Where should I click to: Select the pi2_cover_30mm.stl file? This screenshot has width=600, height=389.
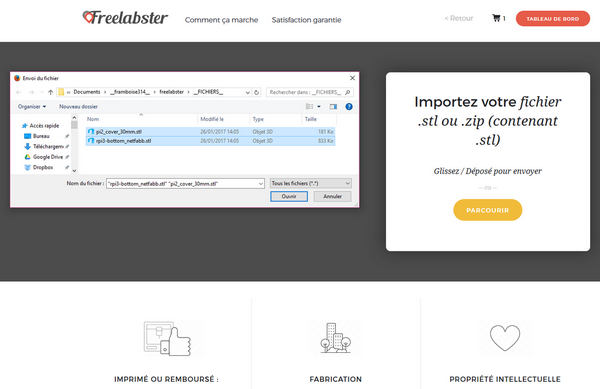pos(210,132)
